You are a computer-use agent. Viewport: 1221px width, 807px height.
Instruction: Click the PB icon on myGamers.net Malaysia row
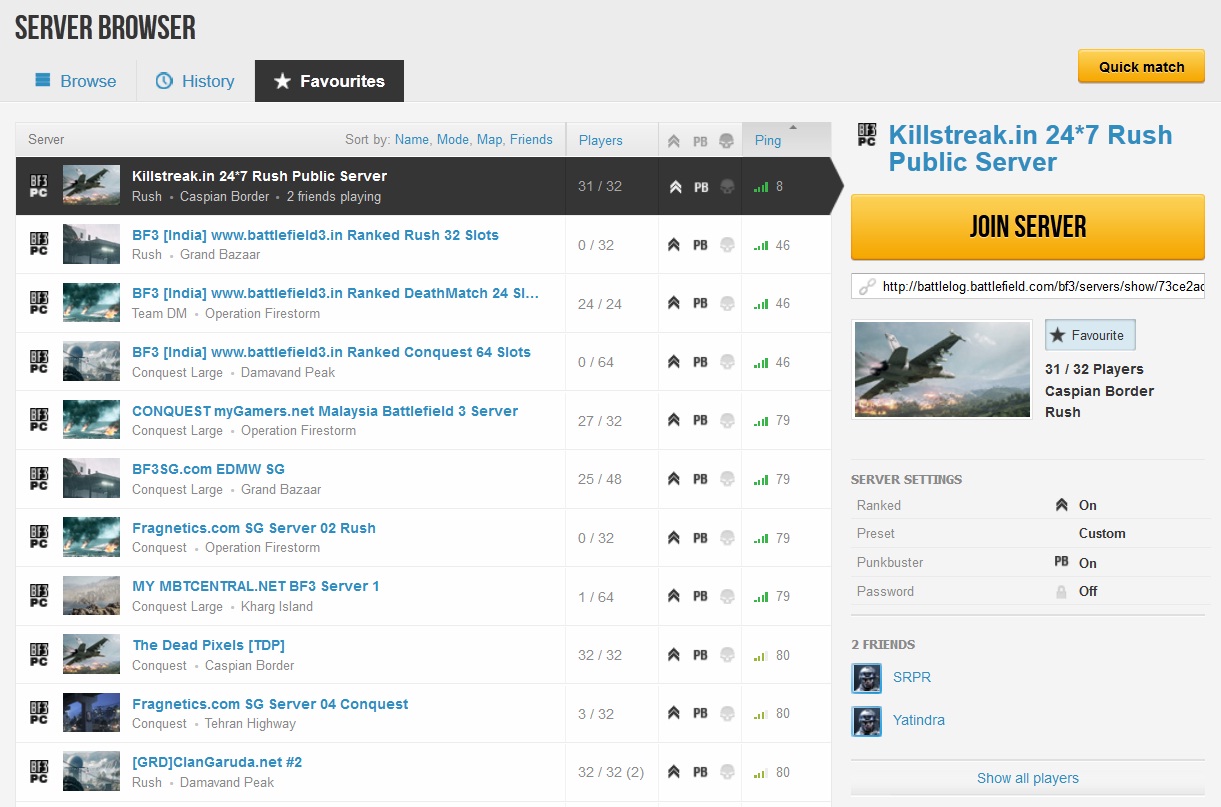700,421
